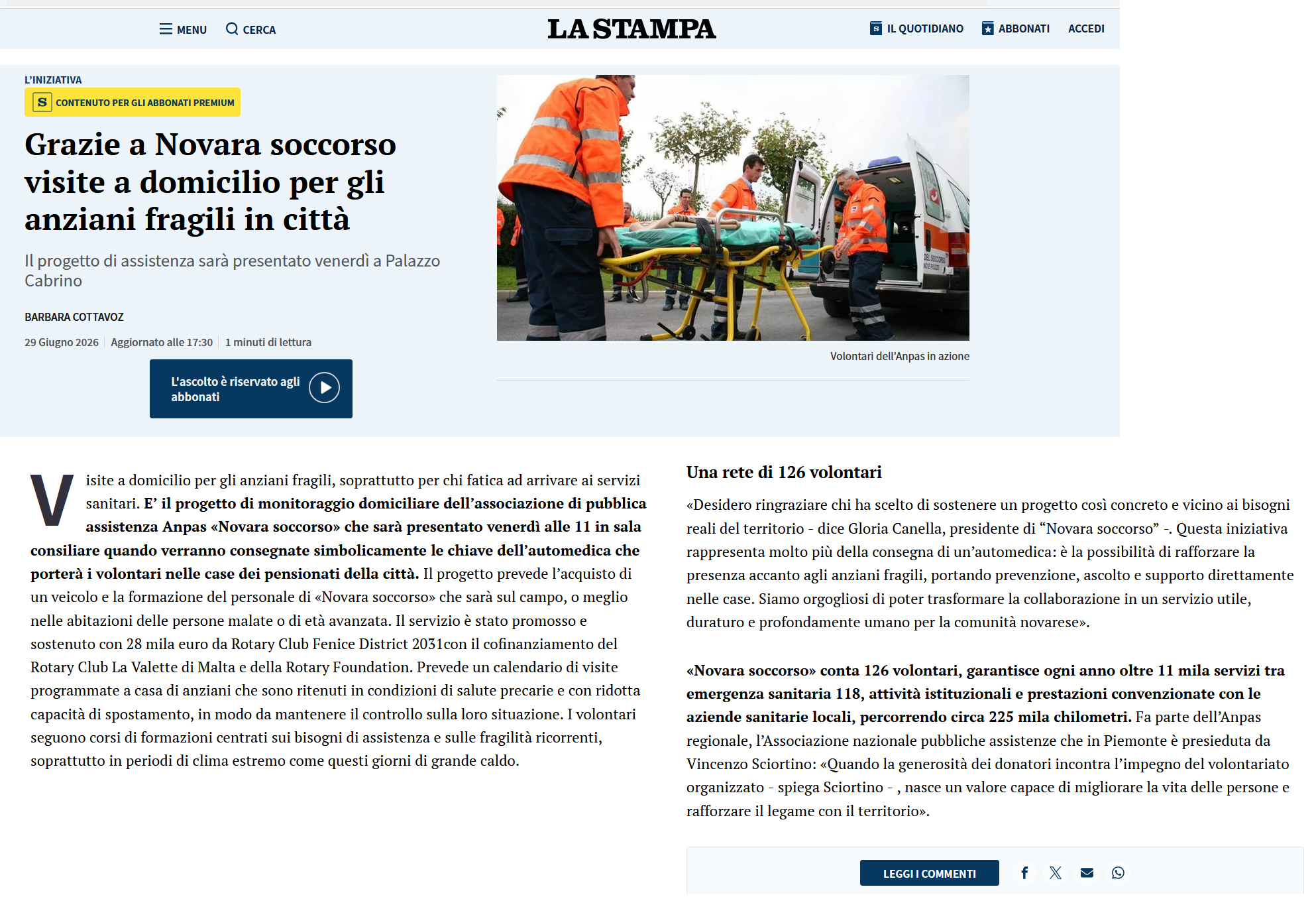This screenshot has width=1316, height=899.
Task: Open the ABBONATI subscription text link
Action: (1024, 29)
